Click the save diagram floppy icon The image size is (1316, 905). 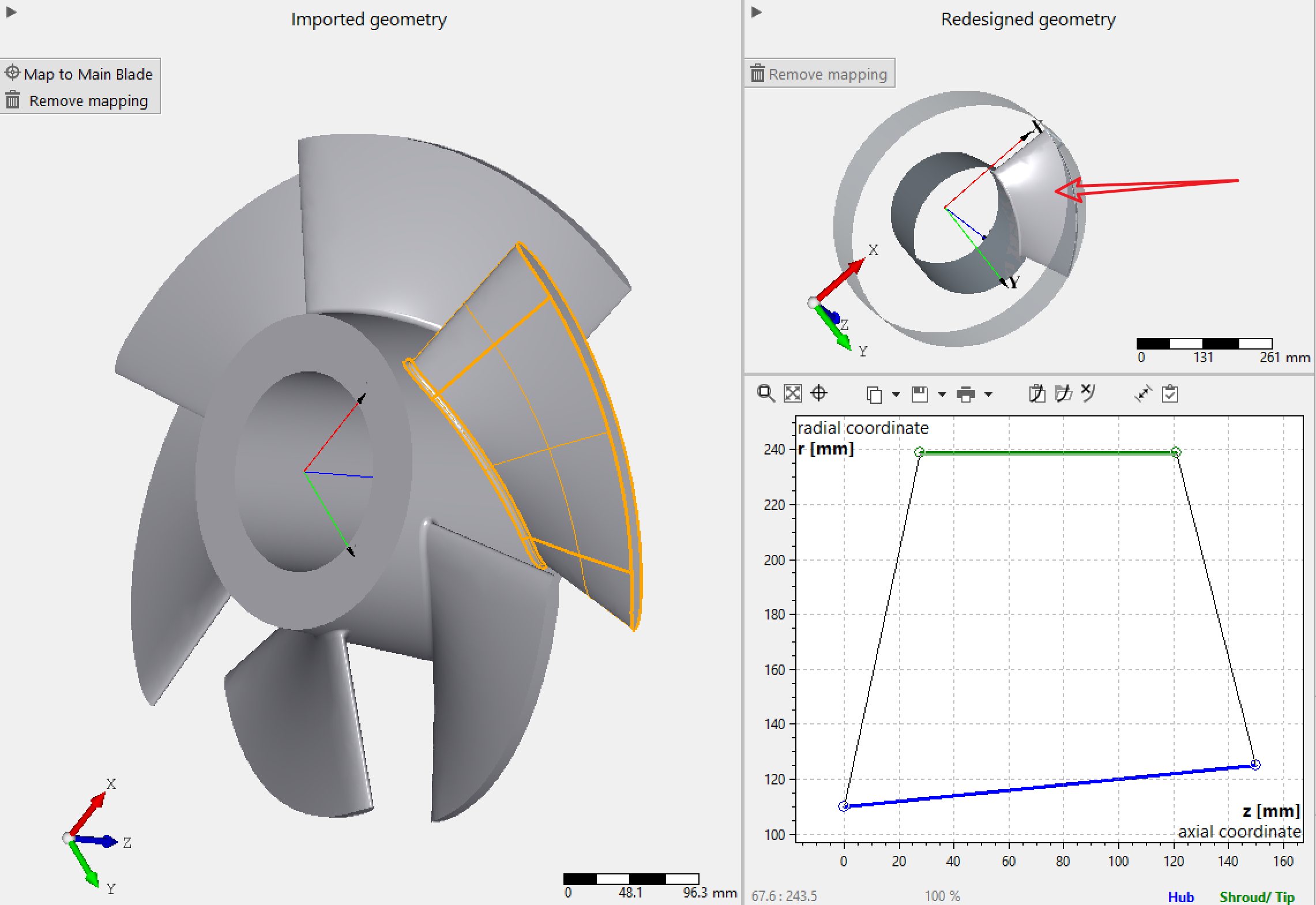point(920,395)
